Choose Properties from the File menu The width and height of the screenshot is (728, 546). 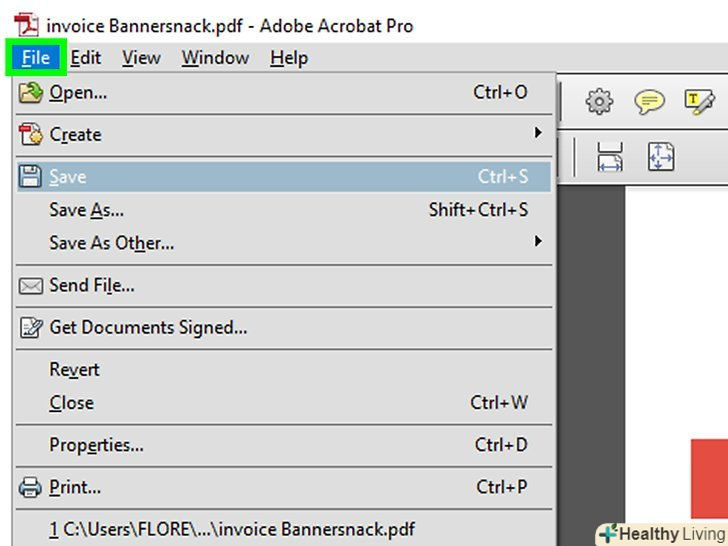coord(96,445)
